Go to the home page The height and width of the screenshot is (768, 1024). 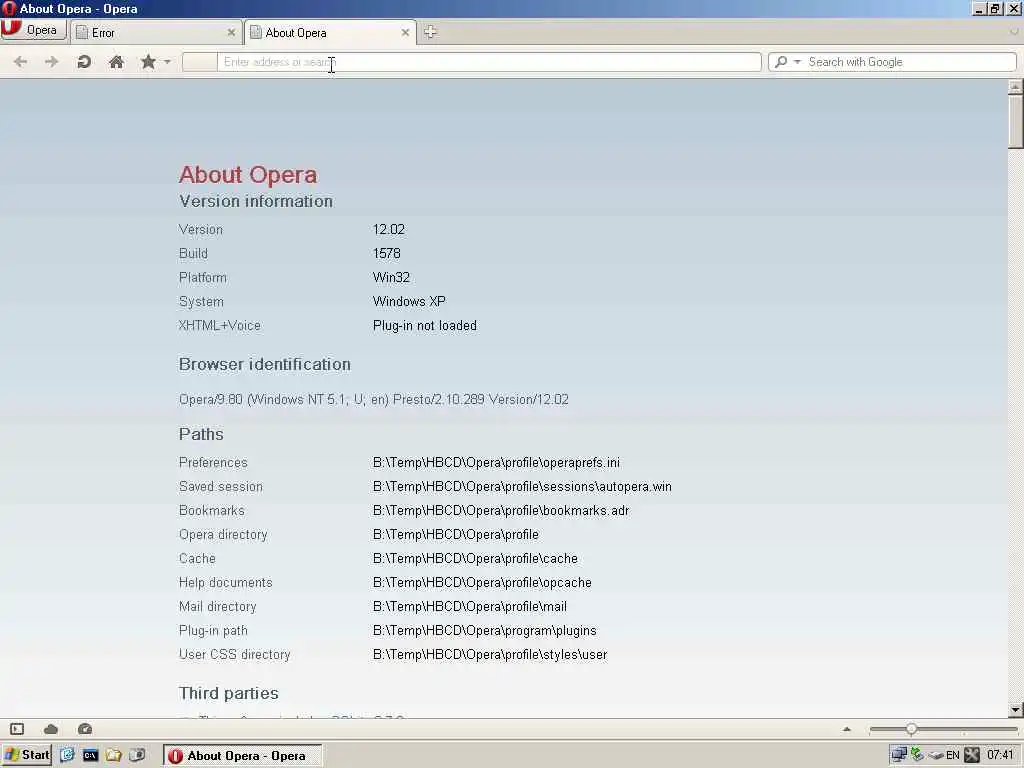[x=116, y=62]
